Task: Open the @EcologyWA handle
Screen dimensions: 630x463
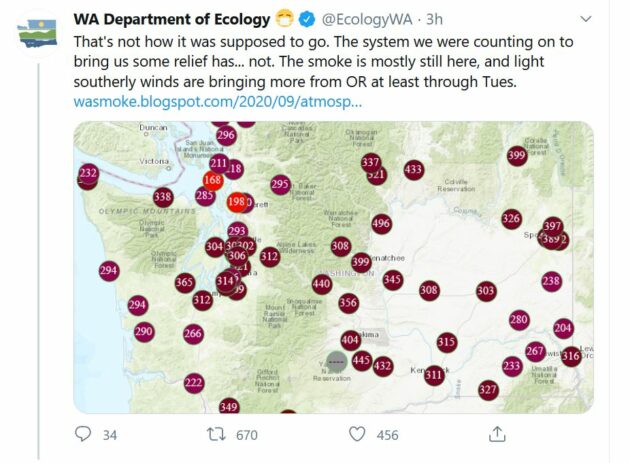Action: (x=367, y=19)
